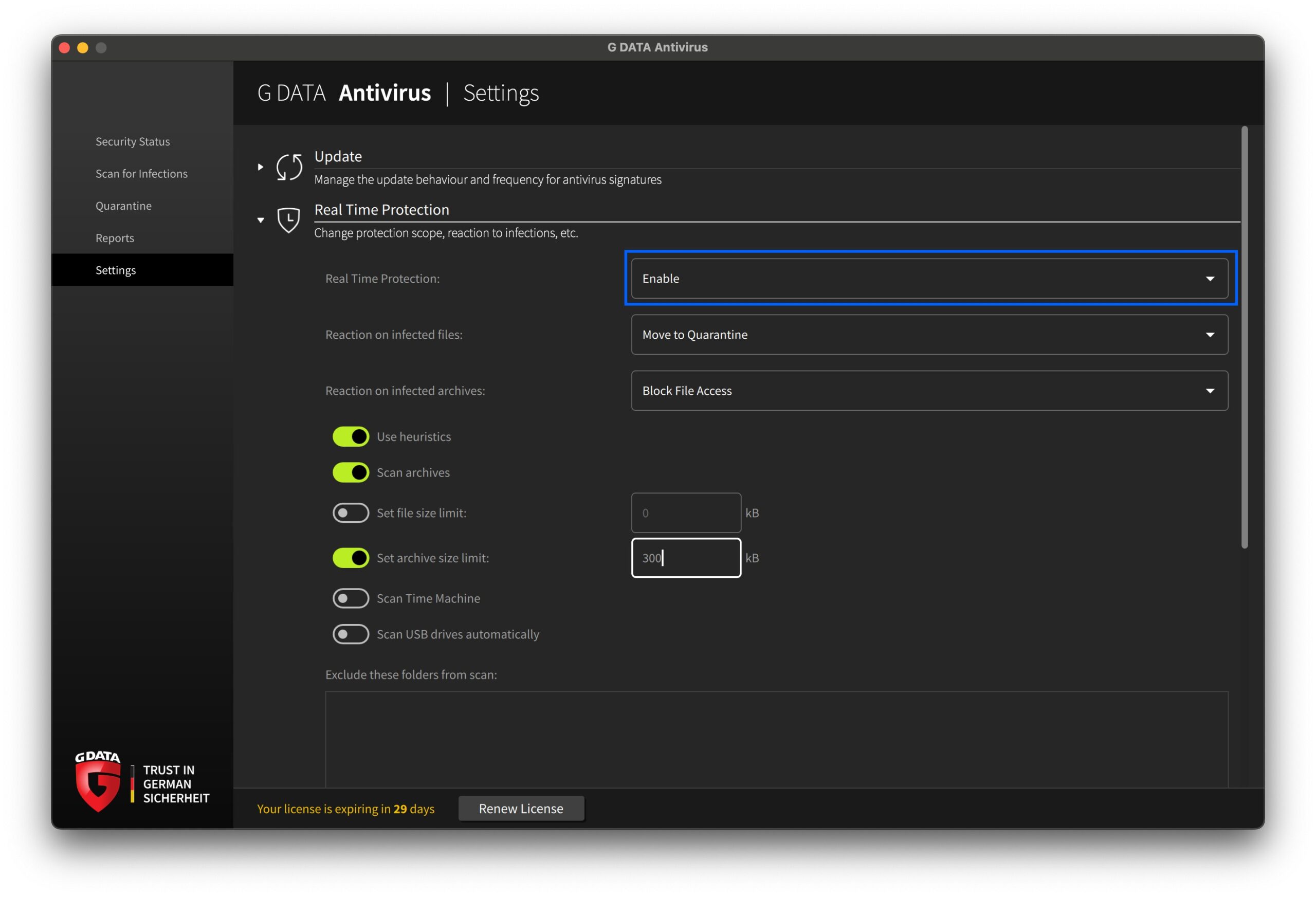Open the Reports section
Viewport: 1316px width, 897px height.
pos(115,239)
